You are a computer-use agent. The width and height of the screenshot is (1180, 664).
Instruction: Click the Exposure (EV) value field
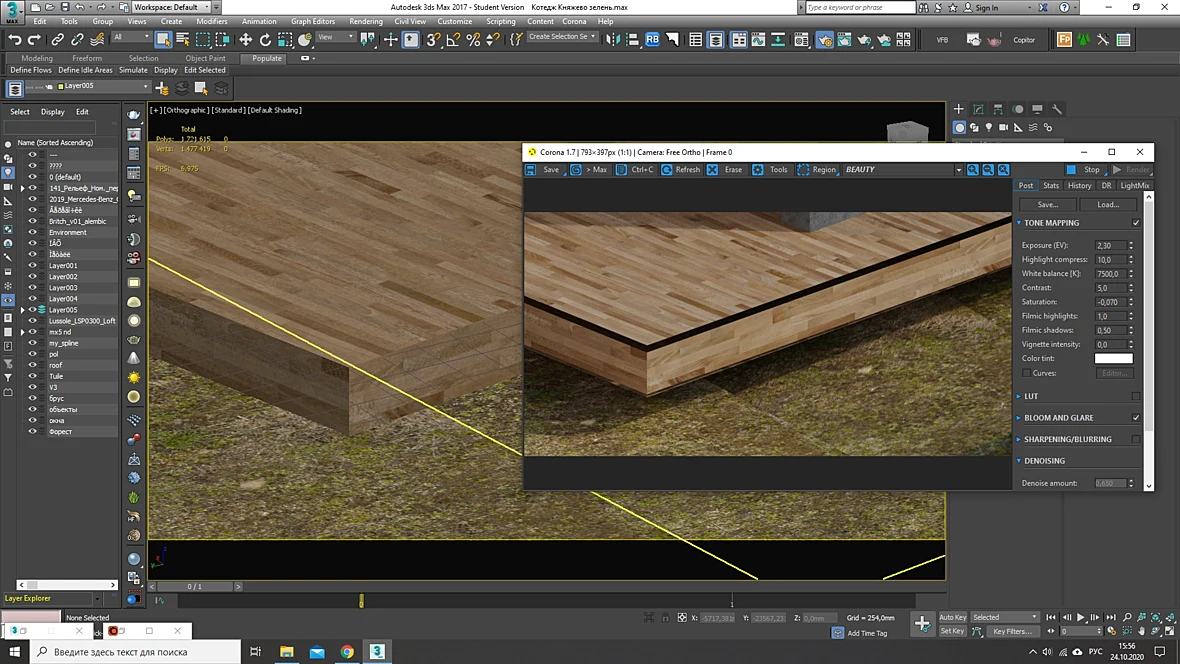(1110, 245)
